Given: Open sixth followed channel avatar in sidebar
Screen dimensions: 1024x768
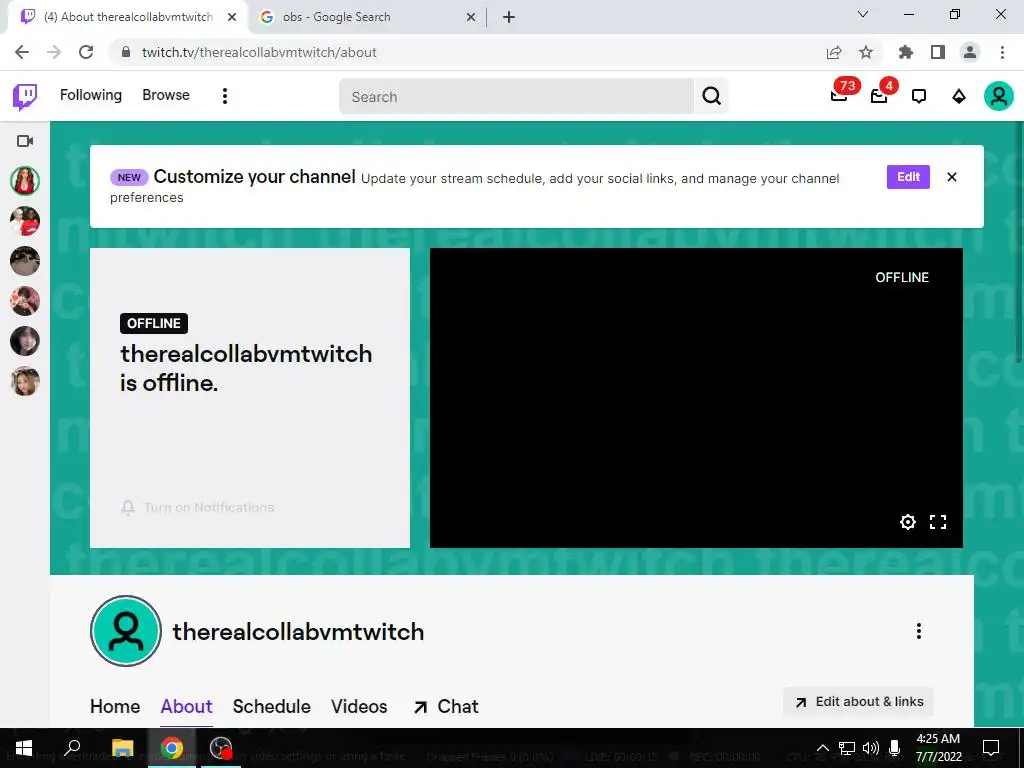Looking at the screenshot, I should 25,381.
